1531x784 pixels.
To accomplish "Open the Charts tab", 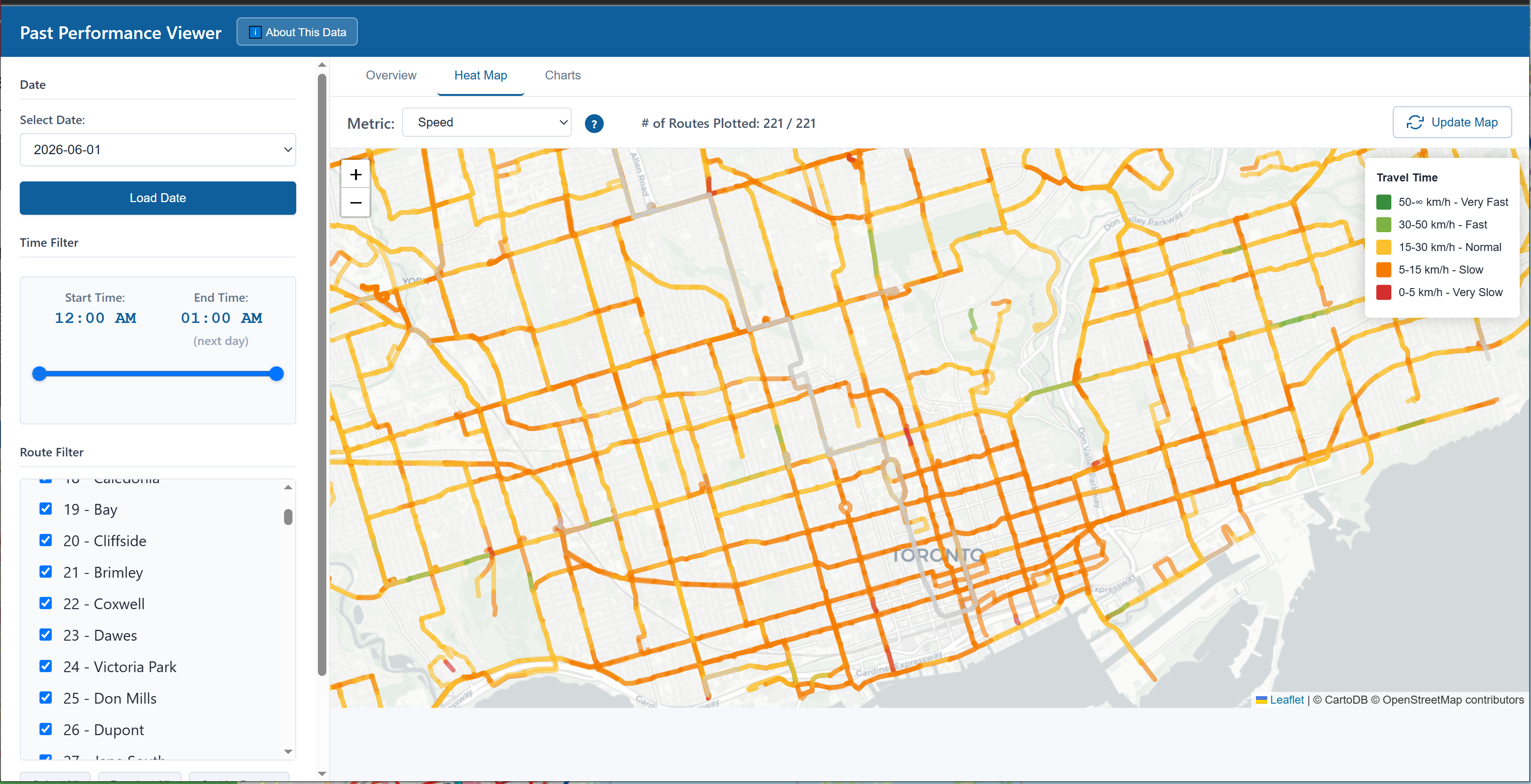I will pyautogui.click(x=562, y=75).
